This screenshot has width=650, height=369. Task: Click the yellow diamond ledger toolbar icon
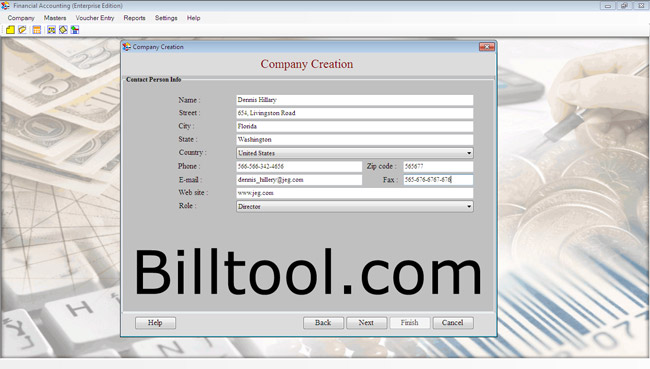[x=63, y=30]
